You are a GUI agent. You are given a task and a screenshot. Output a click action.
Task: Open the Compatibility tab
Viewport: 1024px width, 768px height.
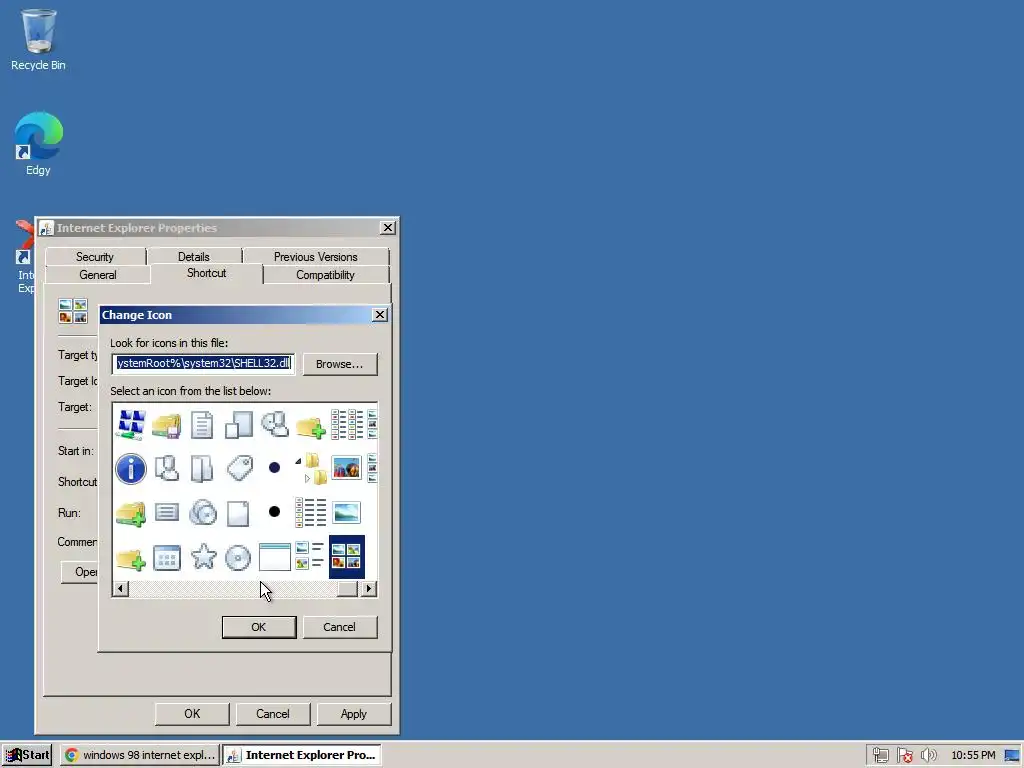325,275
